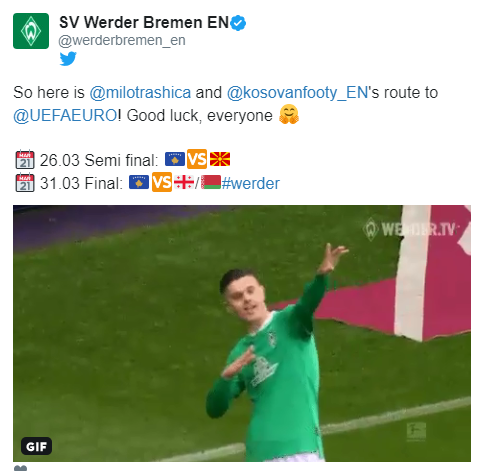Click the hugging face emoji

(x=289, y=114)
